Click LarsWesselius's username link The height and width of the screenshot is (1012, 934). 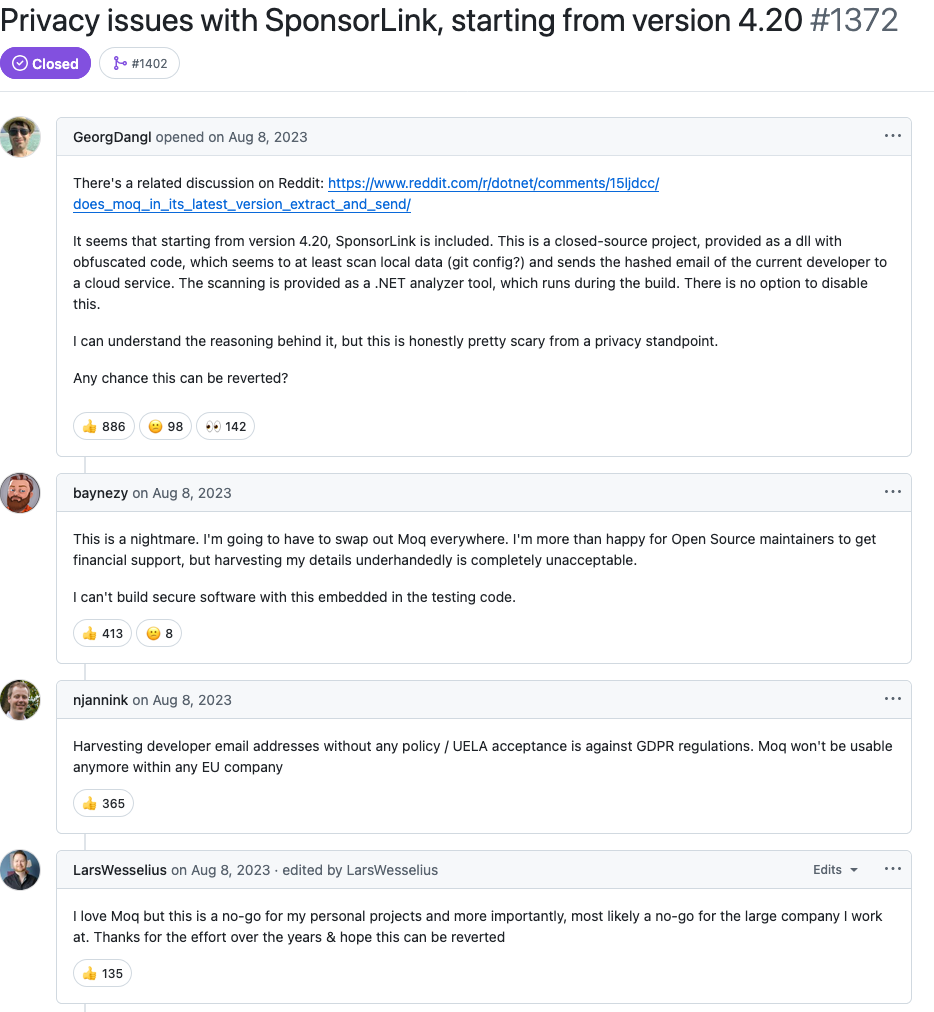pyautogui.click(x=119, y=870)
